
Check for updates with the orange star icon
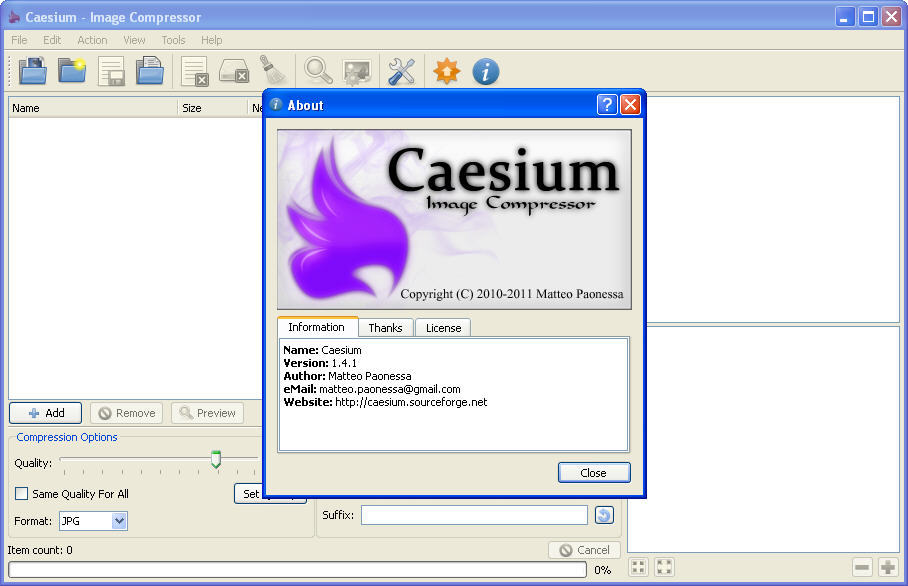pos(446,71)
